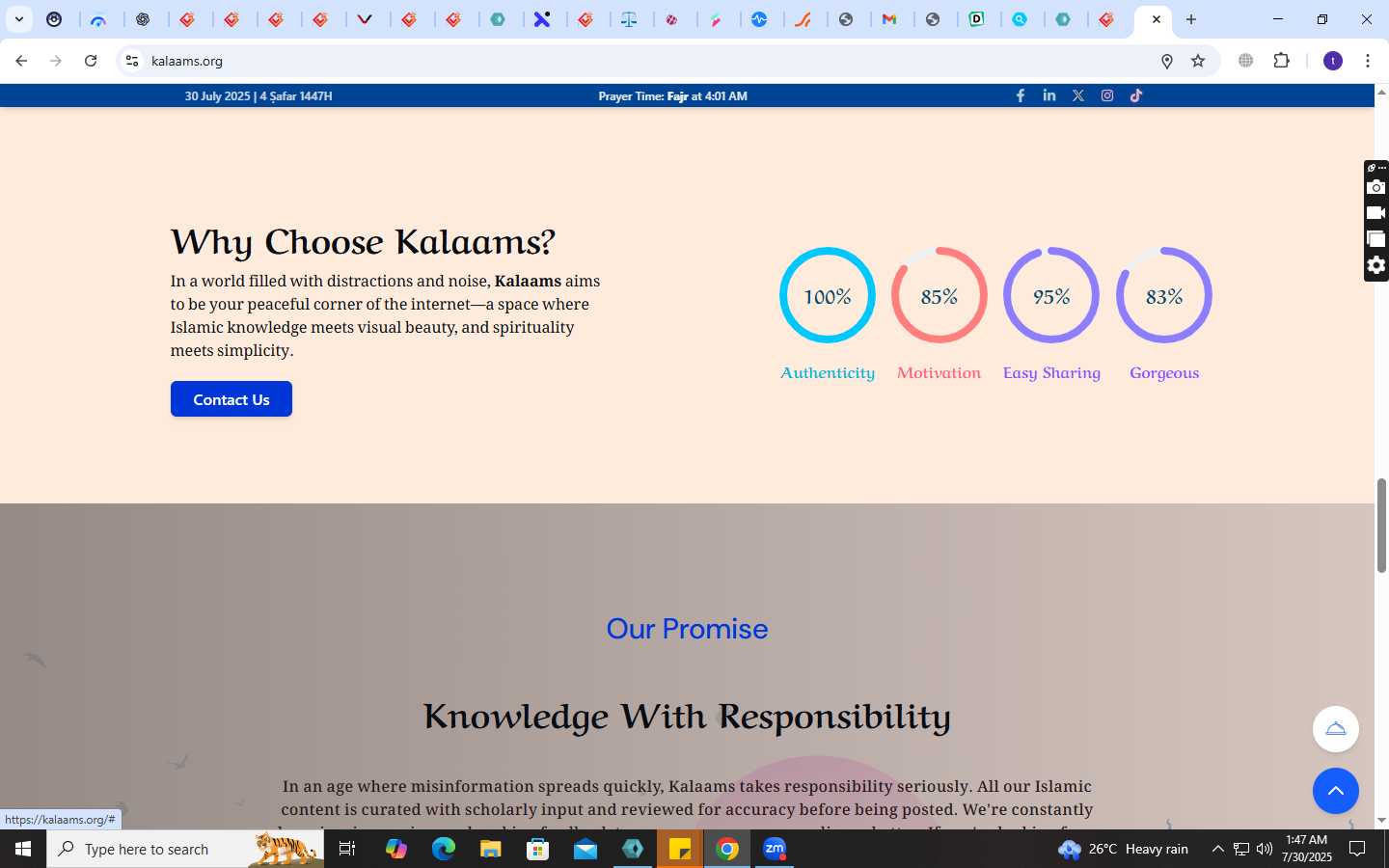Open the Kalaams Facebook page icon

[1021, 95]
